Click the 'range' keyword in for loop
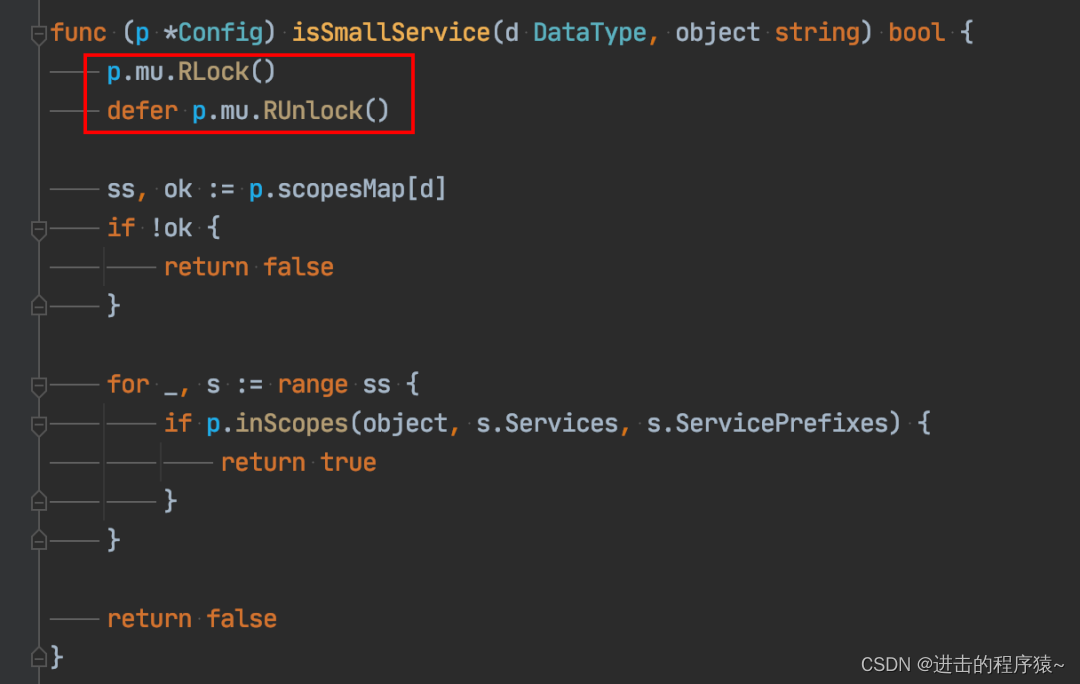This screenshot has width=1080, height=684. [312, 384]
